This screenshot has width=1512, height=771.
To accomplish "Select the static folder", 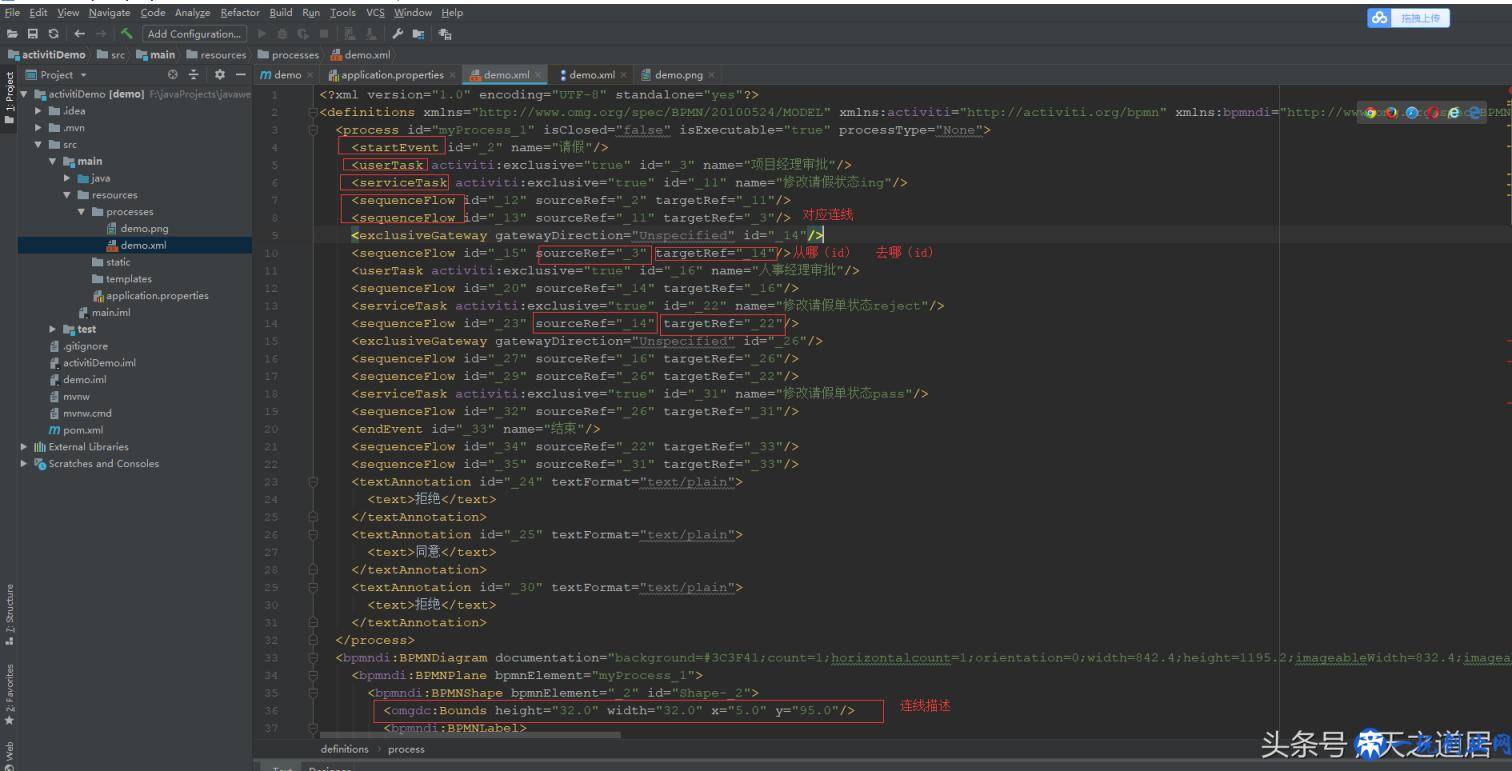I will click(x=110, y=262).
